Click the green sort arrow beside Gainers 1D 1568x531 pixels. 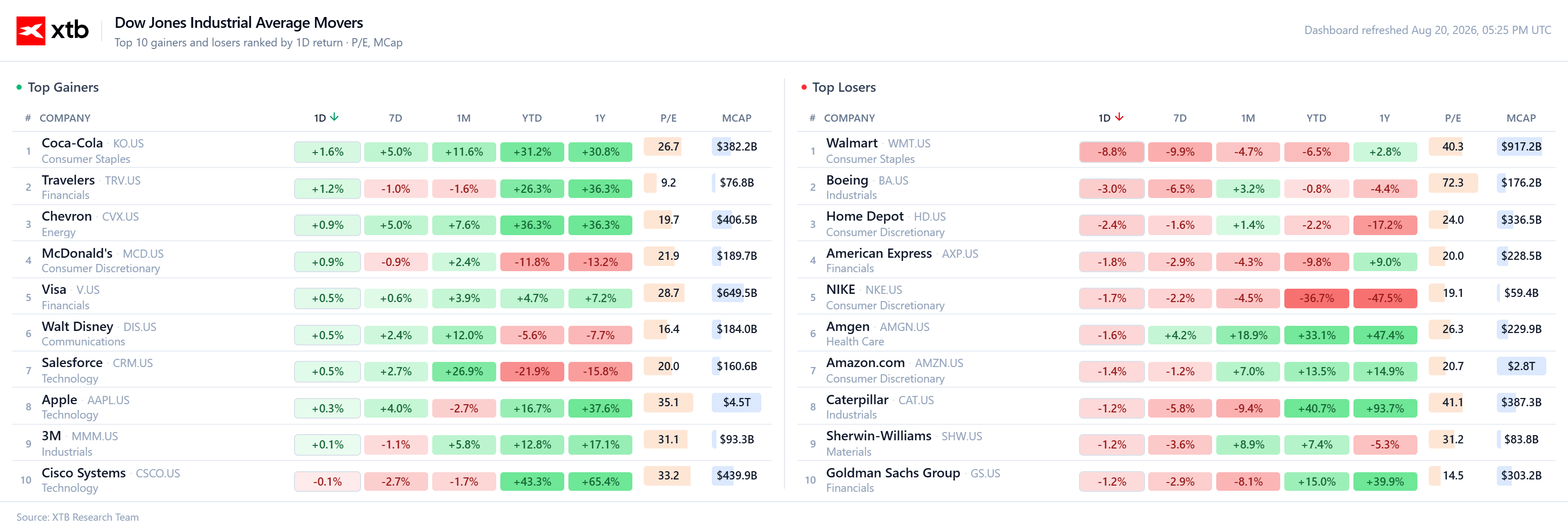(334, 117)
